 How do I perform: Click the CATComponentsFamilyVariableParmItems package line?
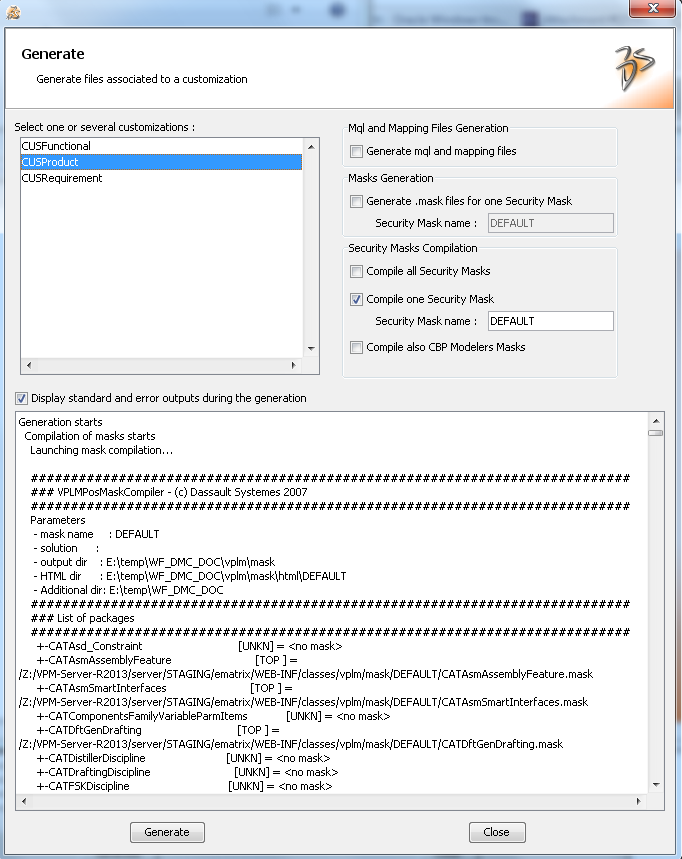coord(213,717)
